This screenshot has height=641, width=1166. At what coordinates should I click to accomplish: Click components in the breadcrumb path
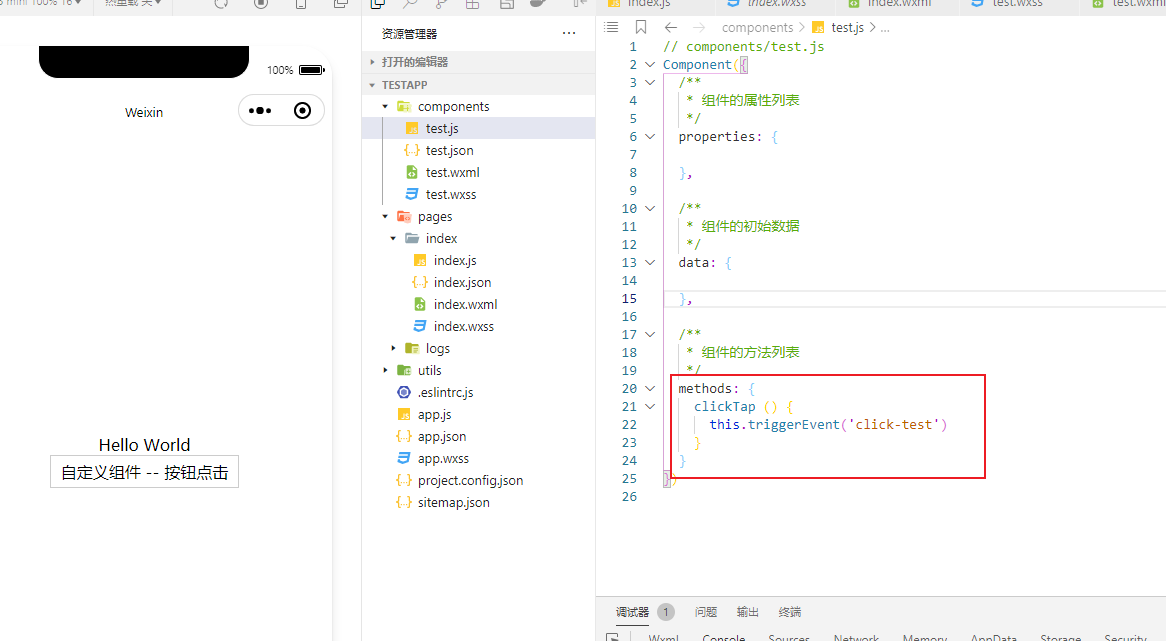[757, 28]
